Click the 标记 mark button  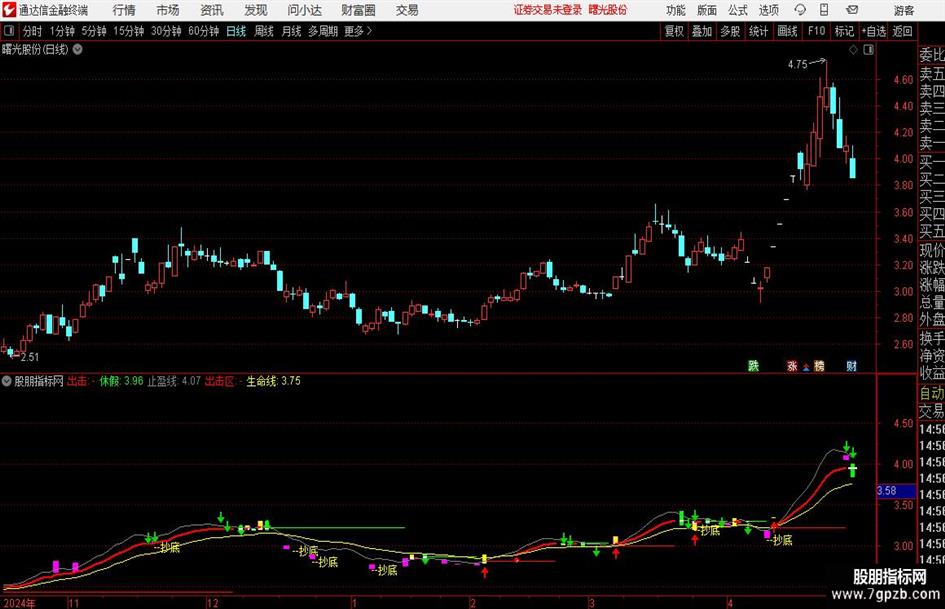pyautogui.click(x=844, y=31)
